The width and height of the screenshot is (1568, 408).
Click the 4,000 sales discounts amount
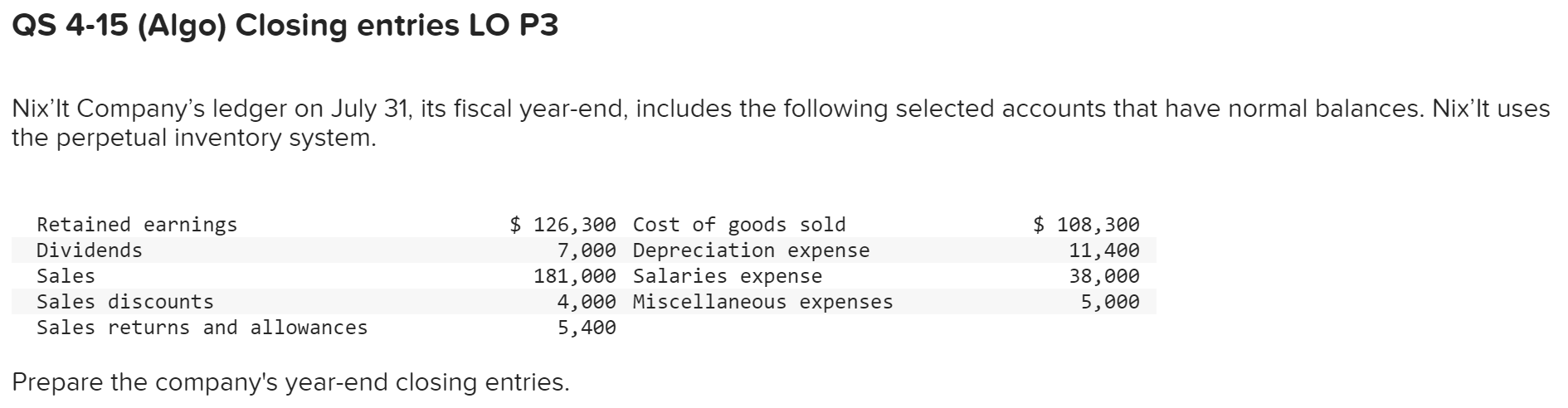[587, 302]
